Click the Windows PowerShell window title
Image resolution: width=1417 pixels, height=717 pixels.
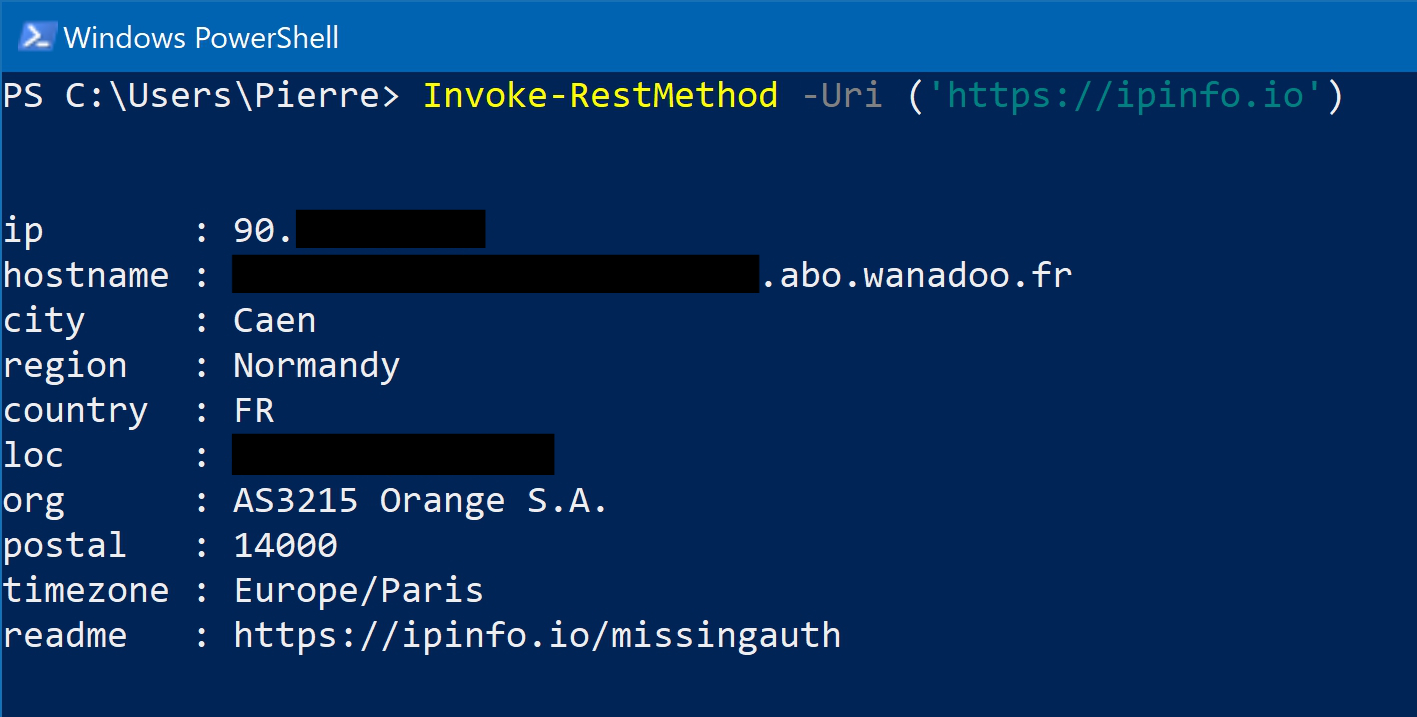coord(201,38)
